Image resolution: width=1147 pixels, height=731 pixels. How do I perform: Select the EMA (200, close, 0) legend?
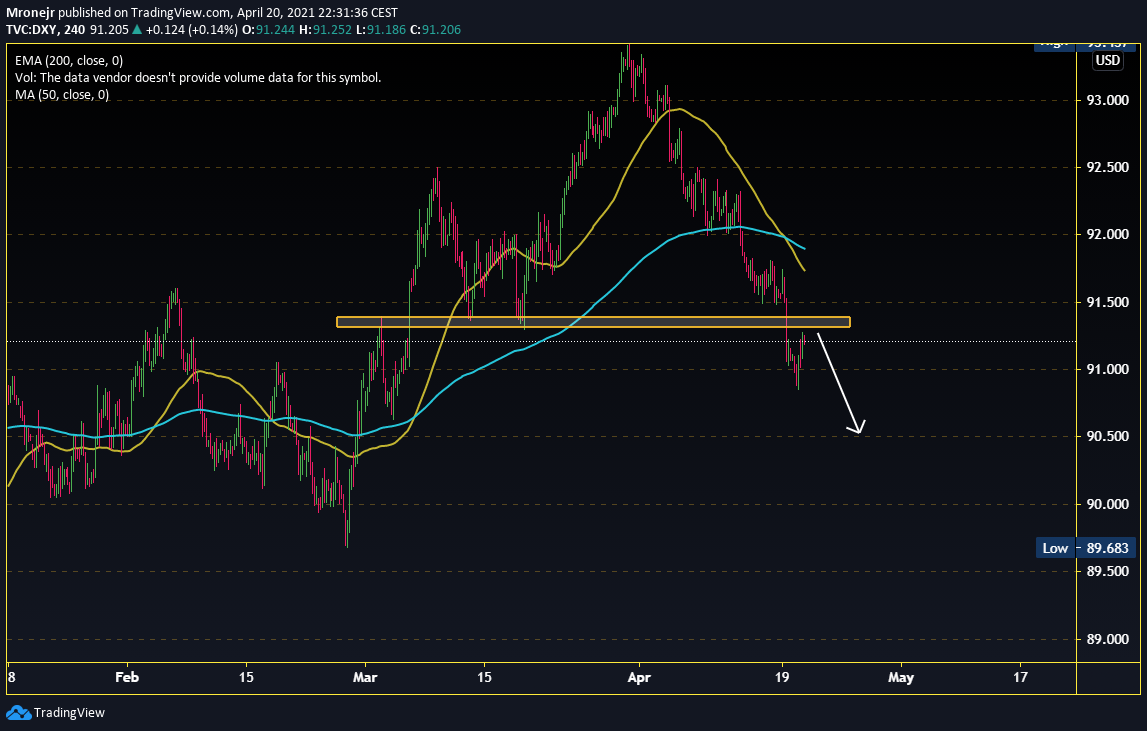pyautogui.click(x=69, y=61)
